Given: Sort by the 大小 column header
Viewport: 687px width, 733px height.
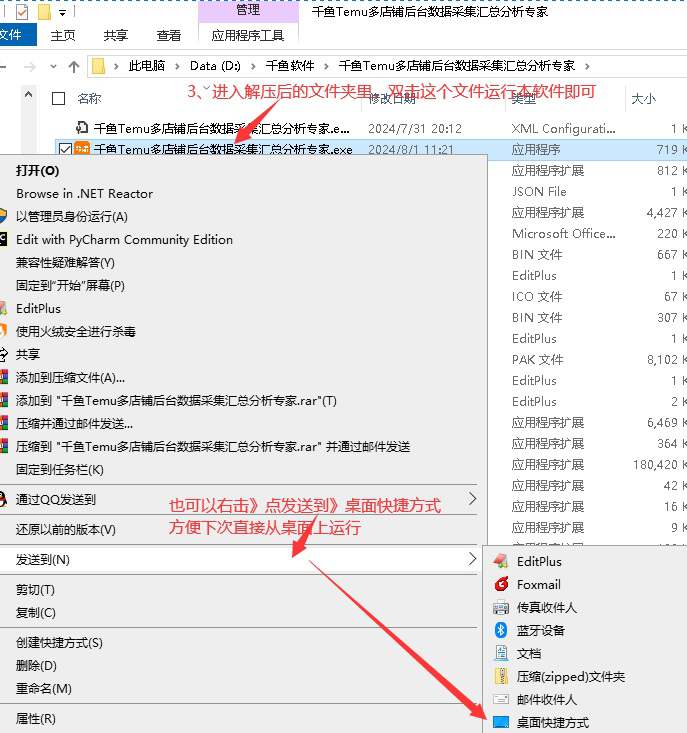Looking at the screenshot, I should pyautogui.click(x=644, y=99).
